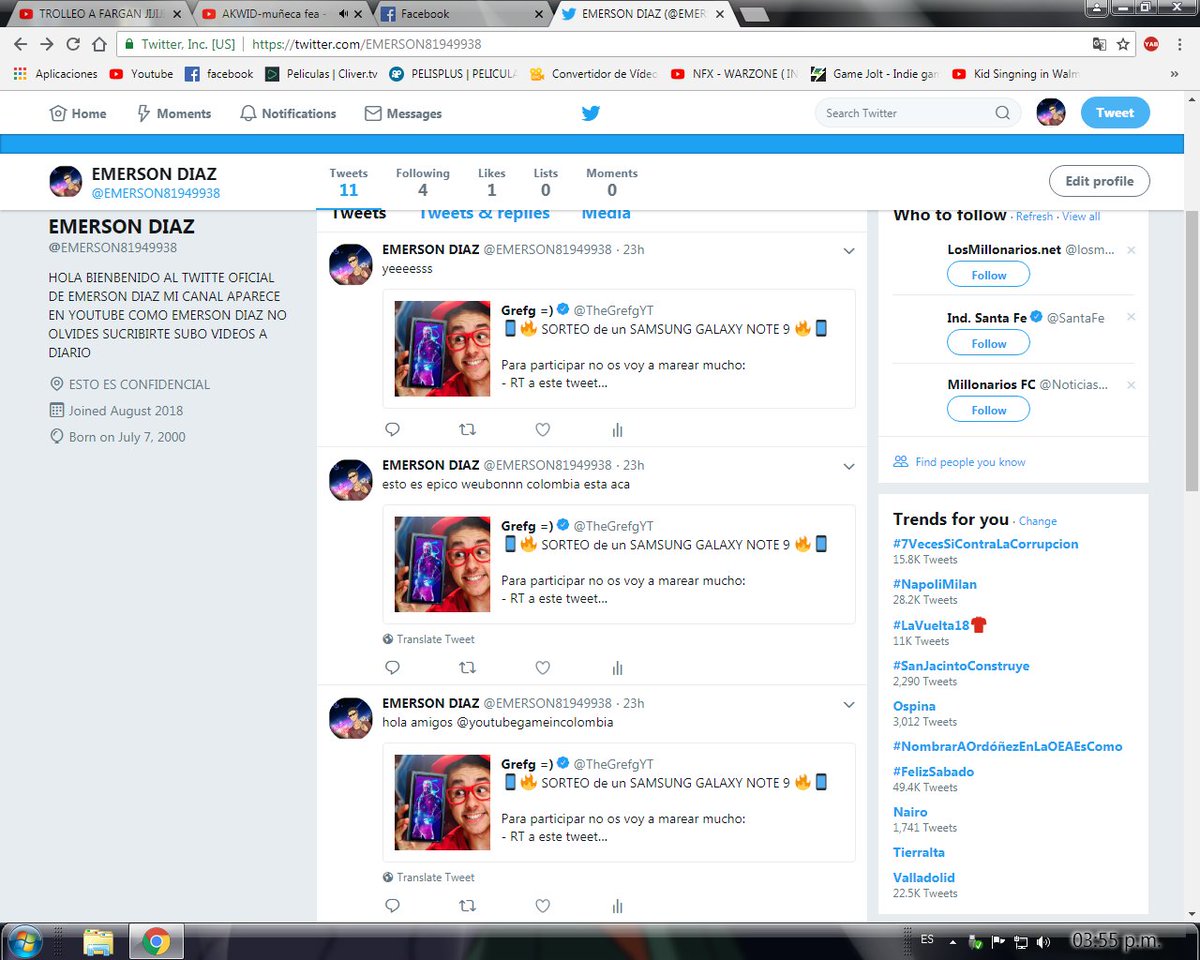The width and height of the screenshot is (1200, 960).
Task: Open #NapoliMilan trend
Action: pos(935,584)
